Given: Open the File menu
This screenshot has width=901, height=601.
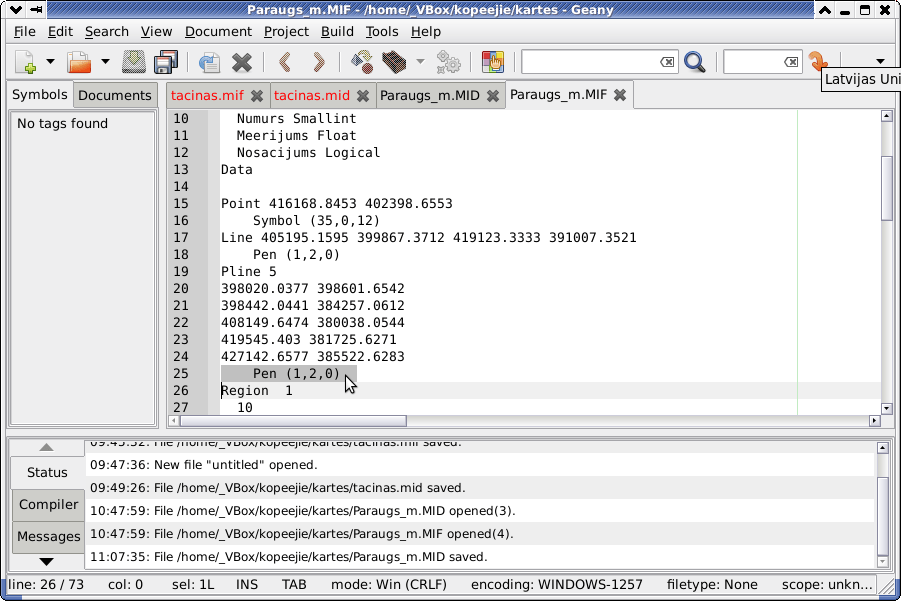Looking at the screenshot, I should (x=24, y=32).
